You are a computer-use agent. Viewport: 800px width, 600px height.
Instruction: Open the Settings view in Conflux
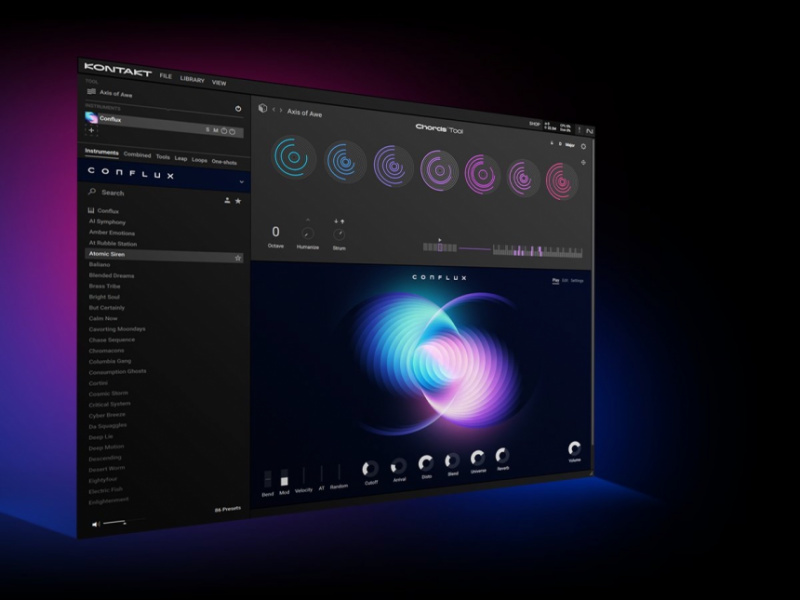click(x=578, y=281)
